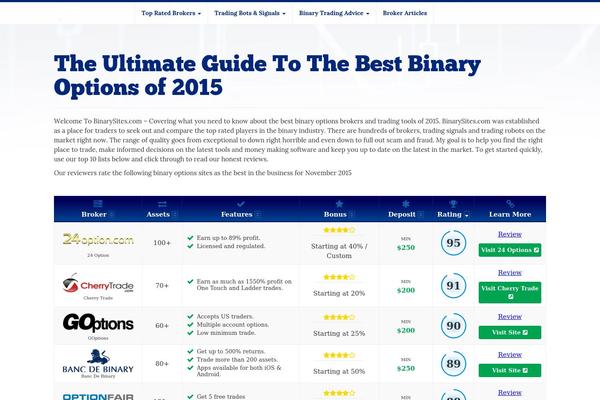The image size is (600, 400).
Task: Open the Review link for OptionFair
Action: [x=510, y=393]
